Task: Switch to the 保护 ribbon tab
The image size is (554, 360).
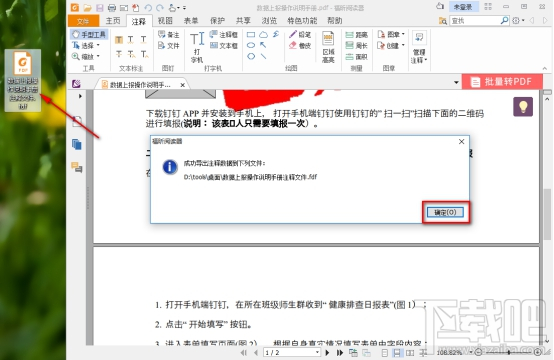Action: point(217,21)
